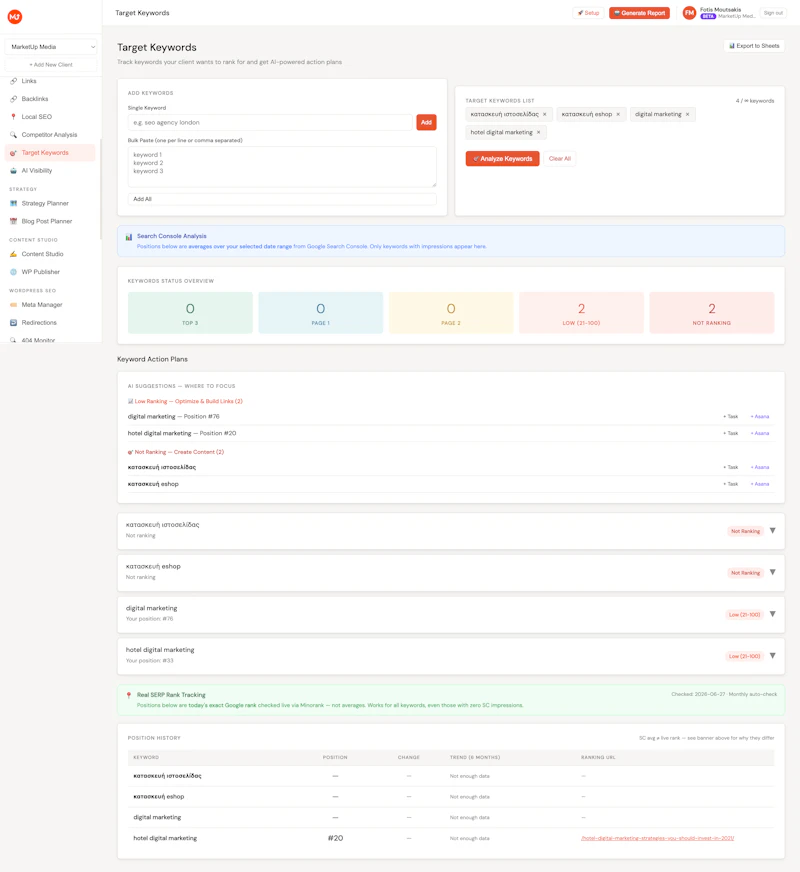
Task: Open Content Studio menu item
Action: [x=42, y=254]
